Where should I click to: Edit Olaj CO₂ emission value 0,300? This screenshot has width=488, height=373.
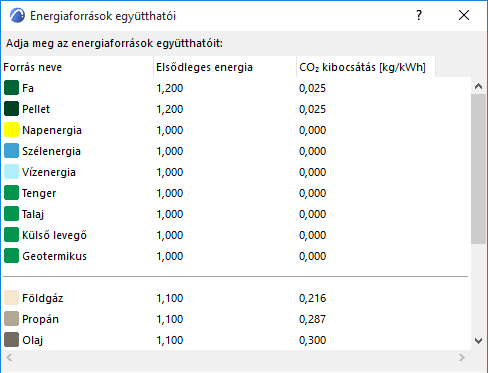pyautogui.click(x=312, y=340)
